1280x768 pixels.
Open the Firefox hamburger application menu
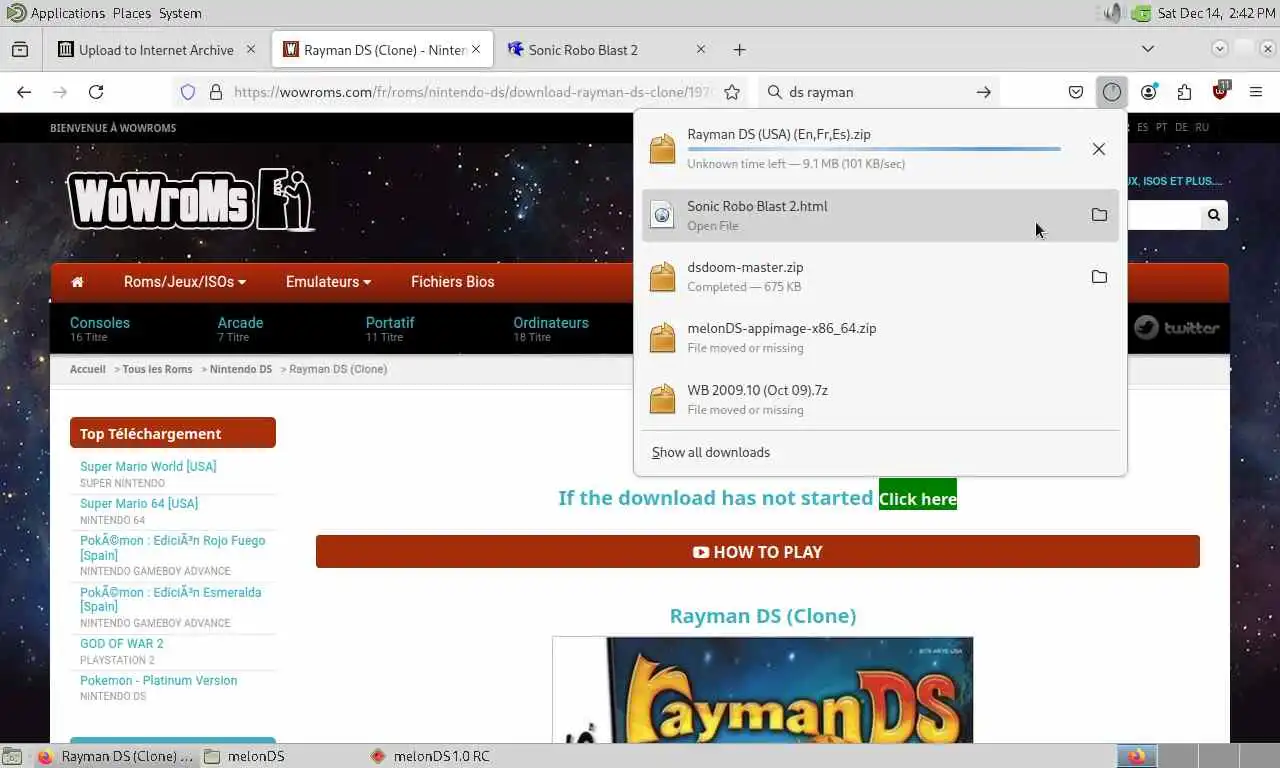[x=1256, y=92]
